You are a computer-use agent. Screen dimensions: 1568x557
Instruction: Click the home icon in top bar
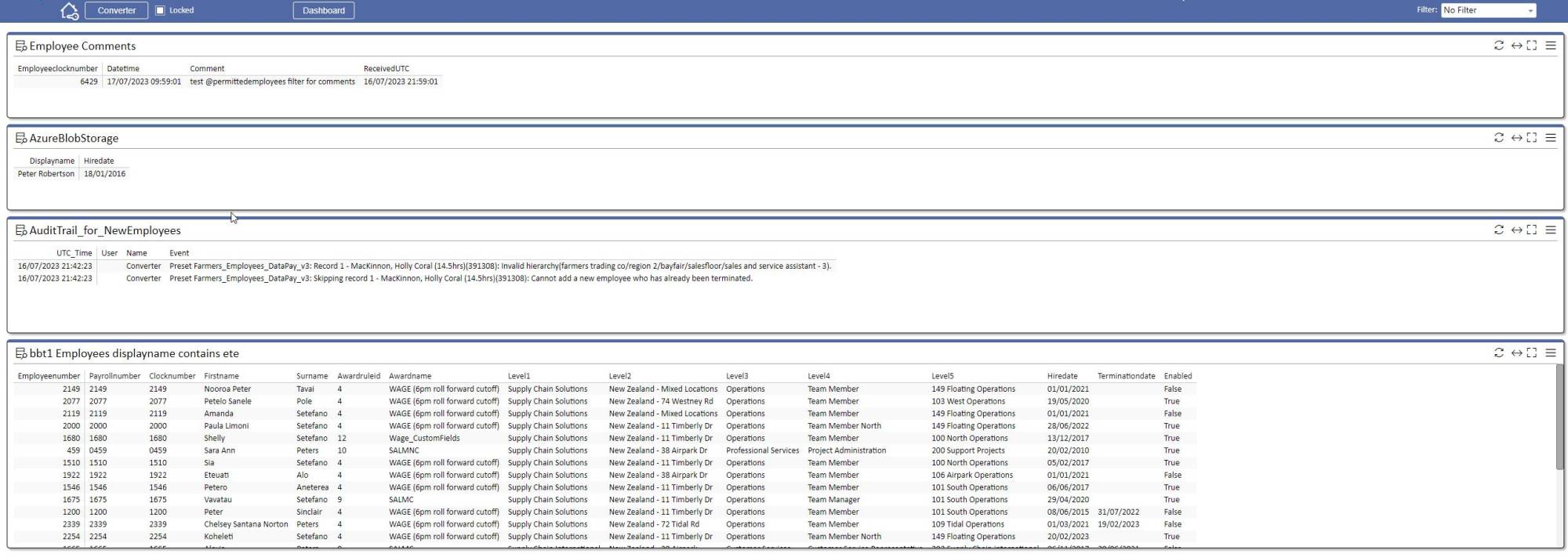coord(69,11)
